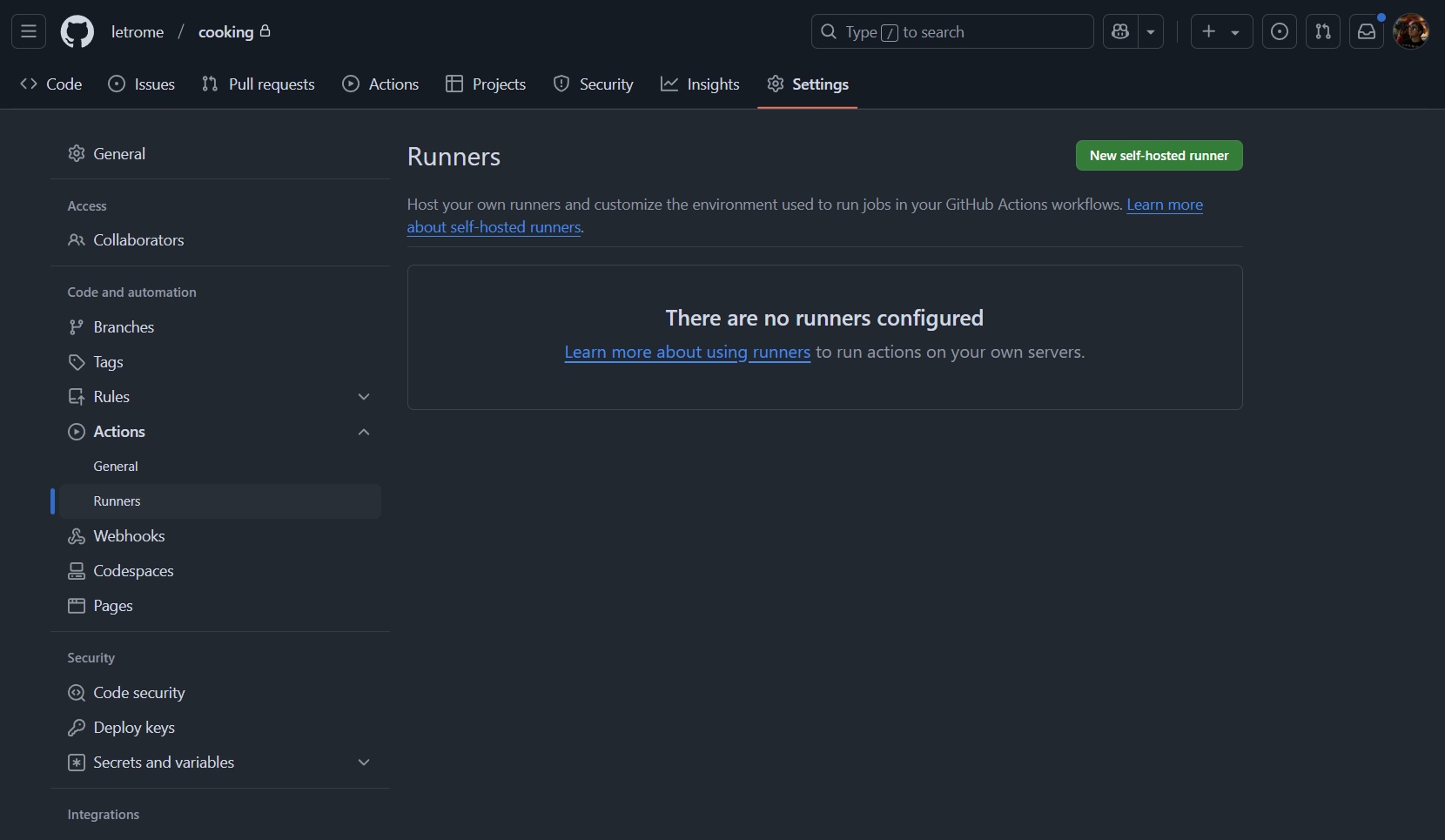Click the Webhooks sidebar icon

coord(77,536)
